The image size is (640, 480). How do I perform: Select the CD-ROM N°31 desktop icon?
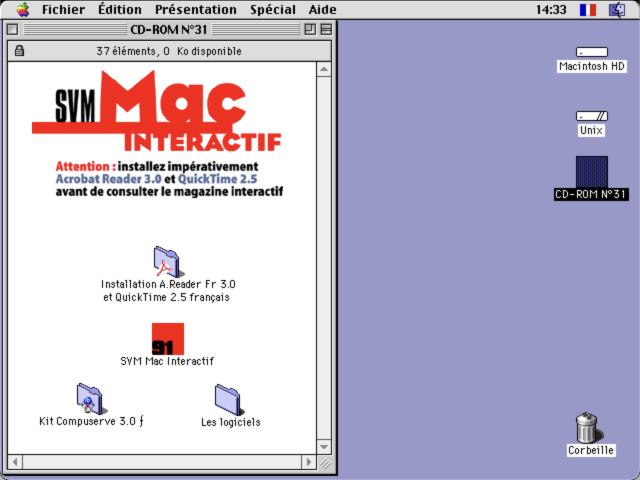tap(591, 172)
